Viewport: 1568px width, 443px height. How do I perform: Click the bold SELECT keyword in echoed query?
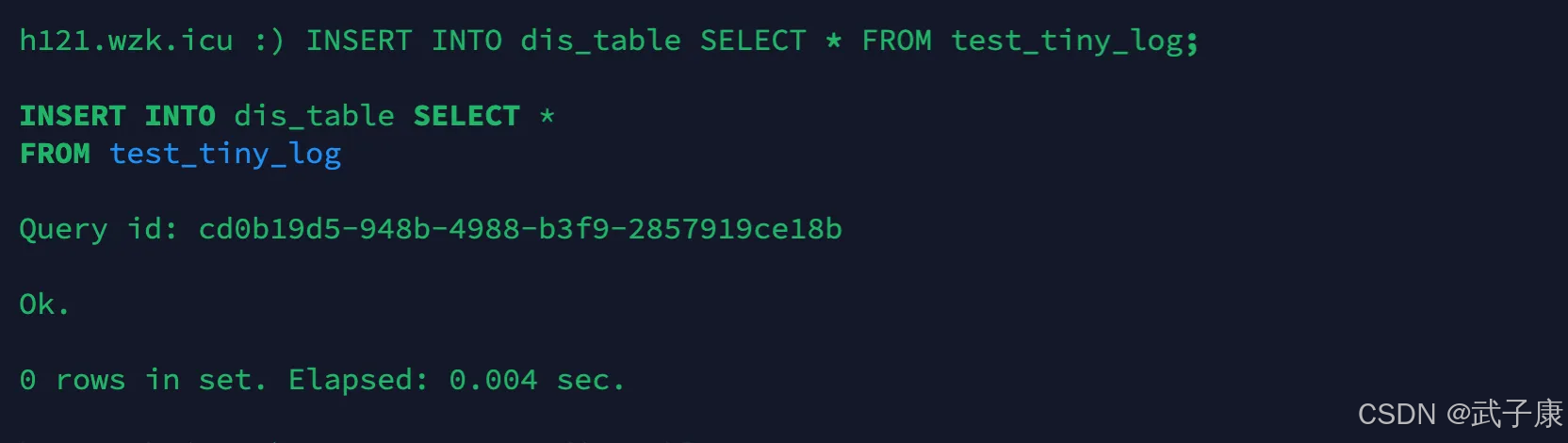[466, 116]
